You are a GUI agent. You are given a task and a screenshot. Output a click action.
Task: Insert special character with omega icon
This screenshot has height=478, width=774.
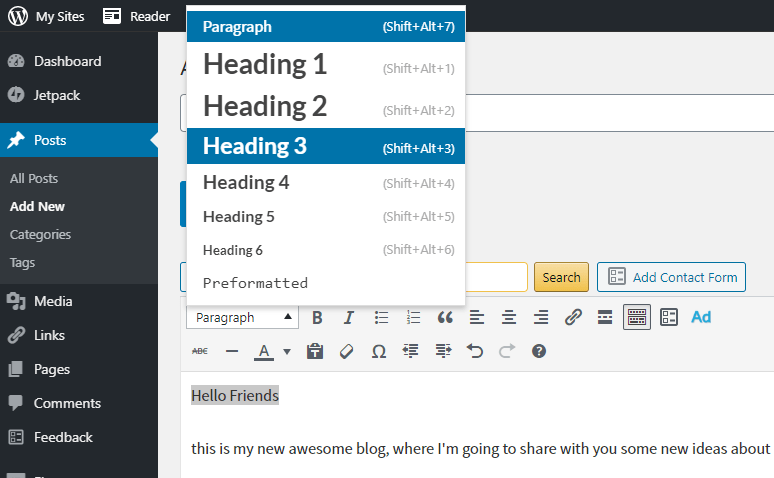coord(379,351)
